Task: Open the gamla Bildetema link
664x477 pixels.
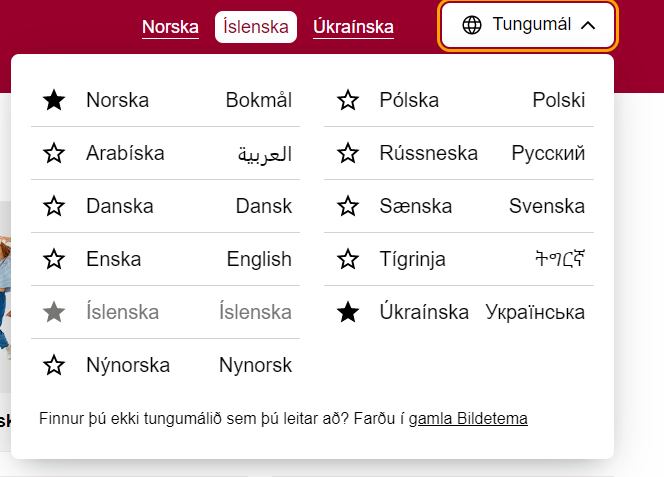Action: tap(468, 418)
